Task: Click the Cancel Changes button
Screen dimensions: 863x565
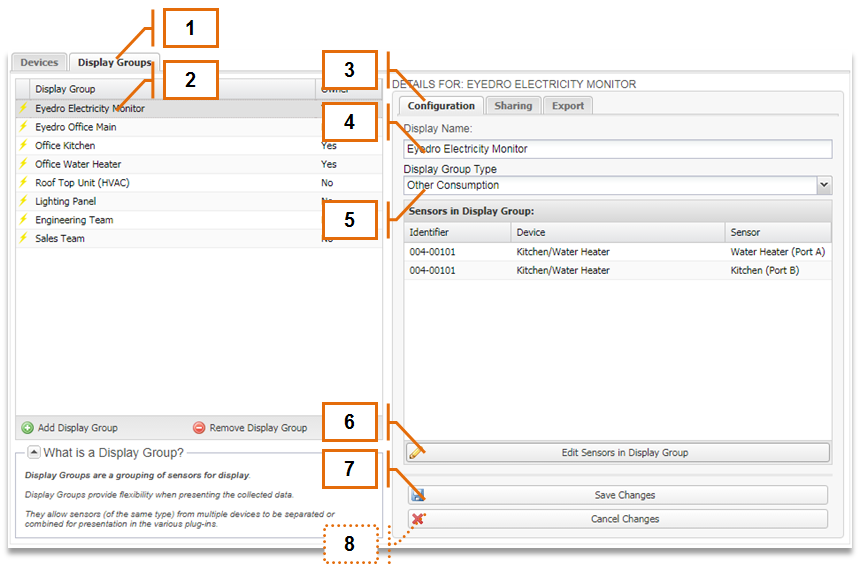Action: (x=618, y=519)
